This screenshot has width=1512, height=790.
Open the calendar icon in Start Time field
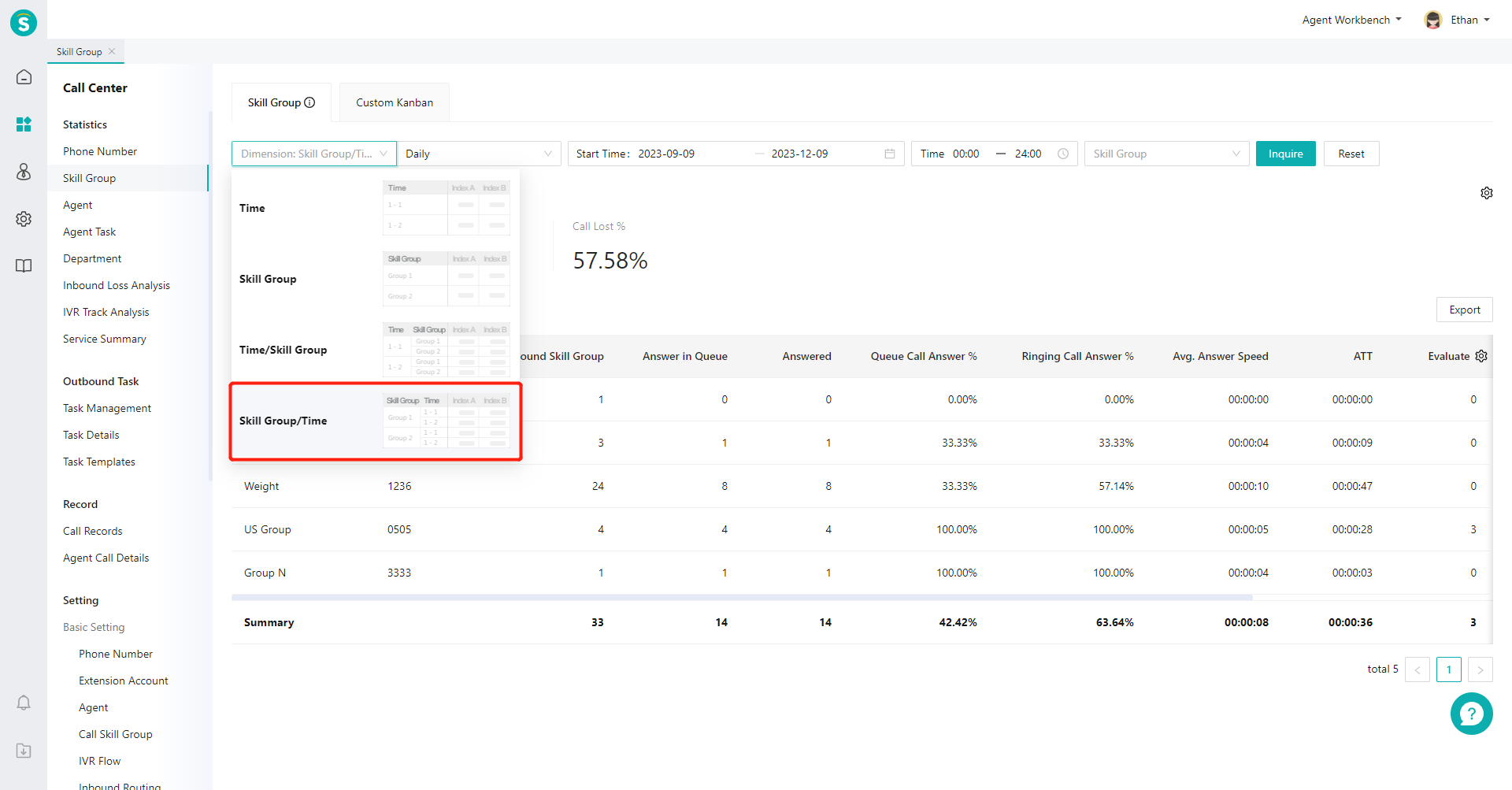(x=890, y=154)
